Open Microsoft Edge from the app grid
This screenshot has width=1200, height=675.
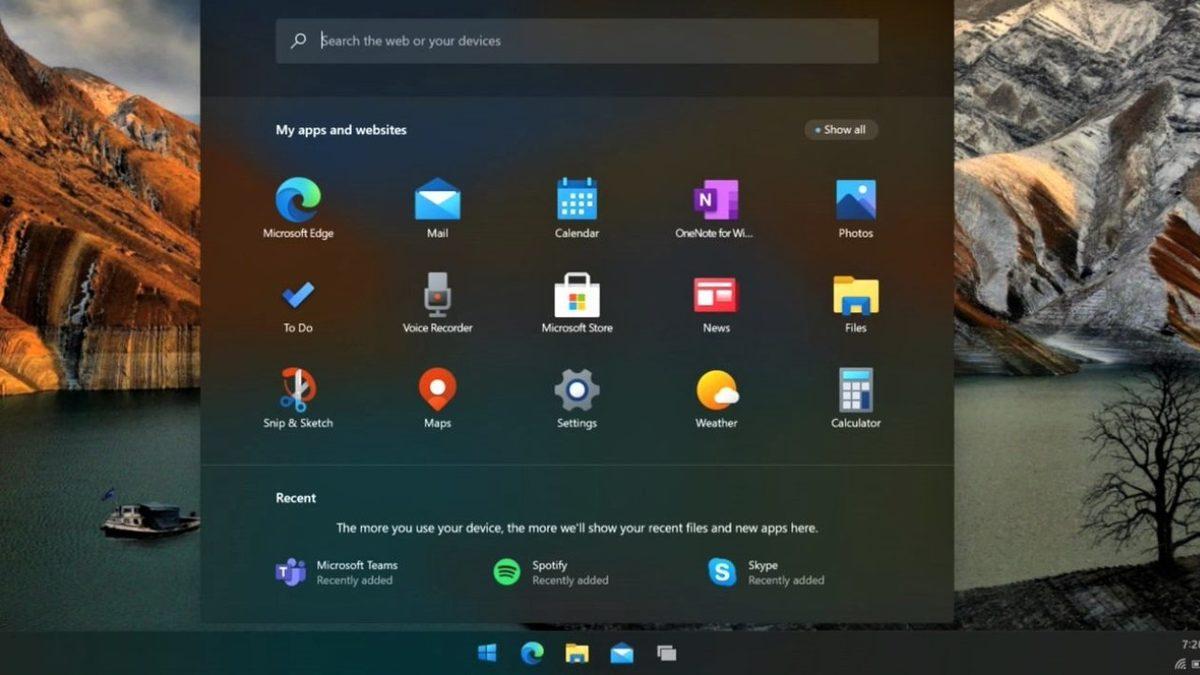click(x=297, y=200)
